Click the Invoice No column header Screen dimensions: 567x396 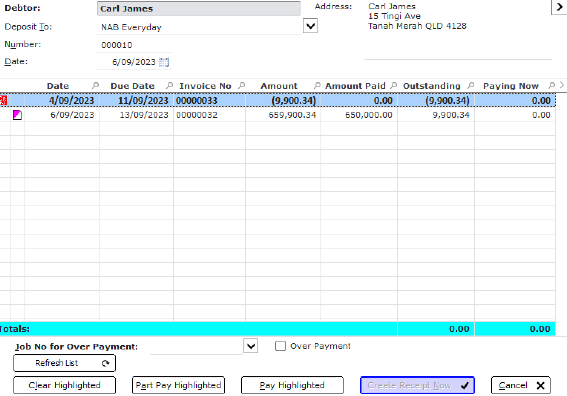pyautogui.click(x=205, y=86)
